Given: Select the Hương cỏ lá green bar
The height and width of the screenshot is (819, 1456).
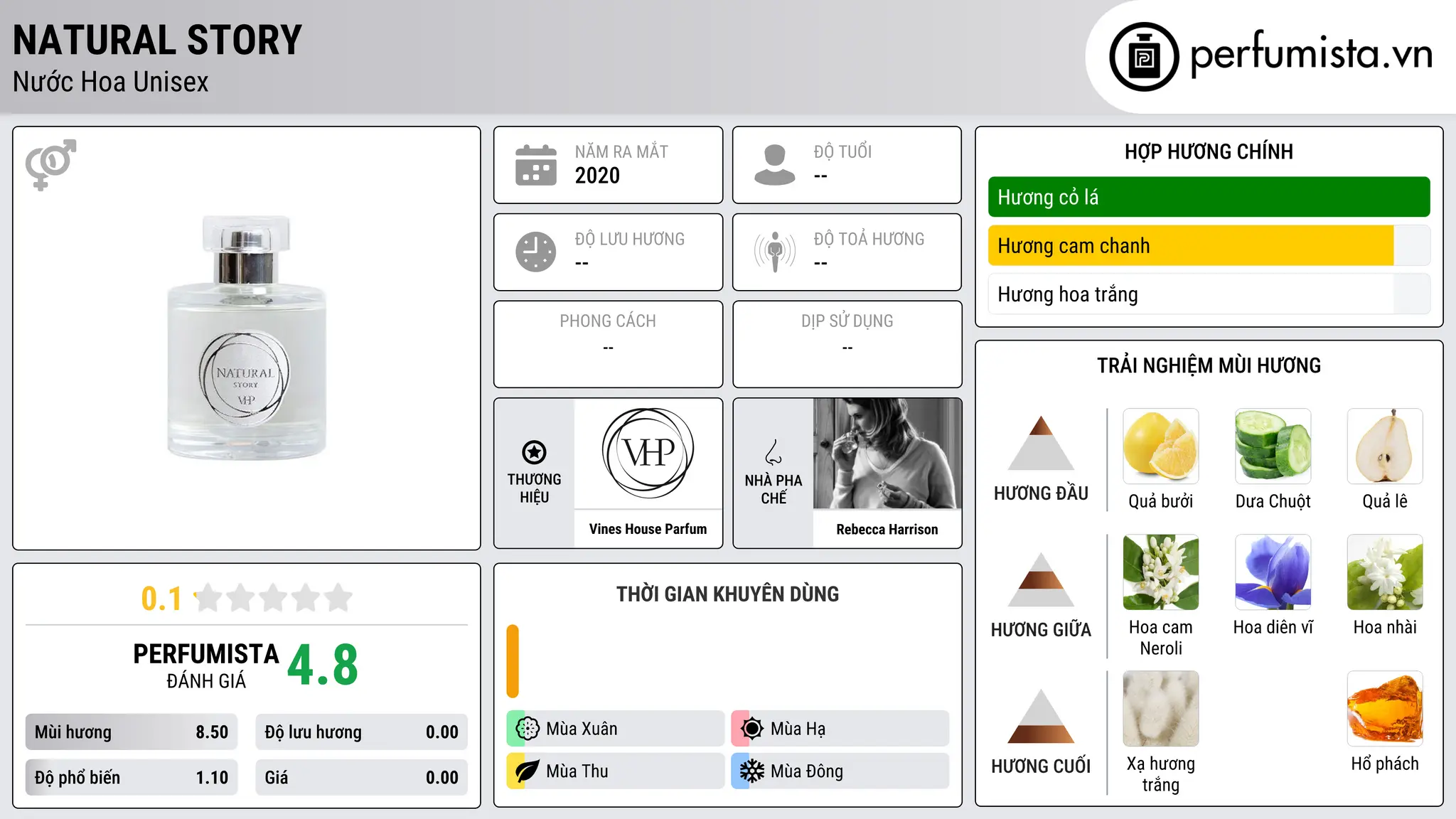Looking at the screenshot, I should coord(1209,197).
